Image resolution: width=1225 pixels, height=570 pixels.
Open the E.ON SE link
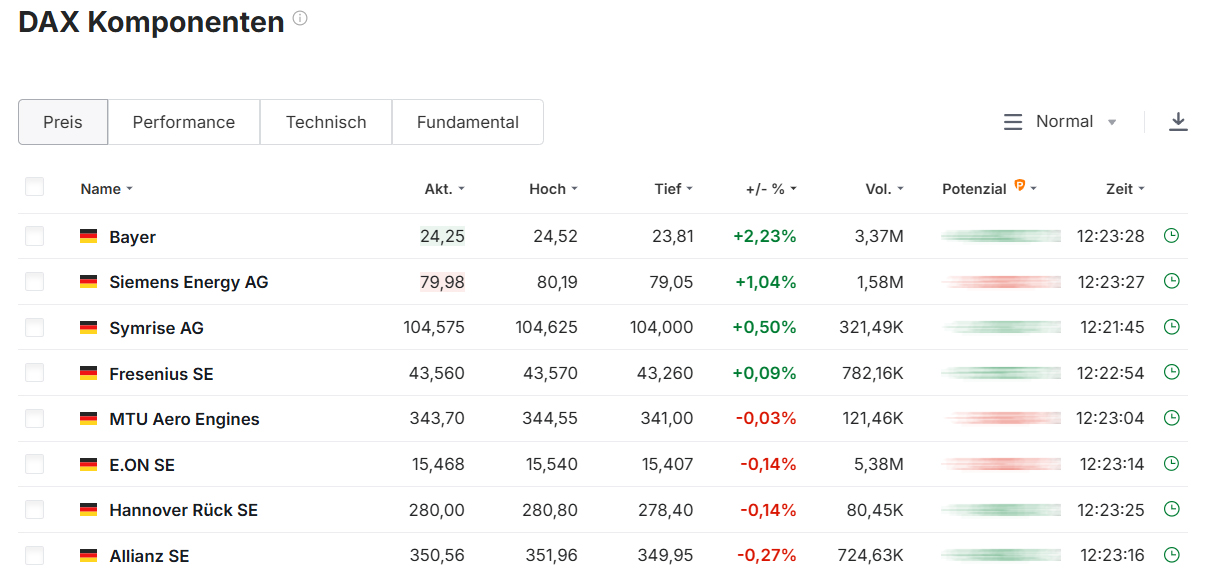pos(142,465)
